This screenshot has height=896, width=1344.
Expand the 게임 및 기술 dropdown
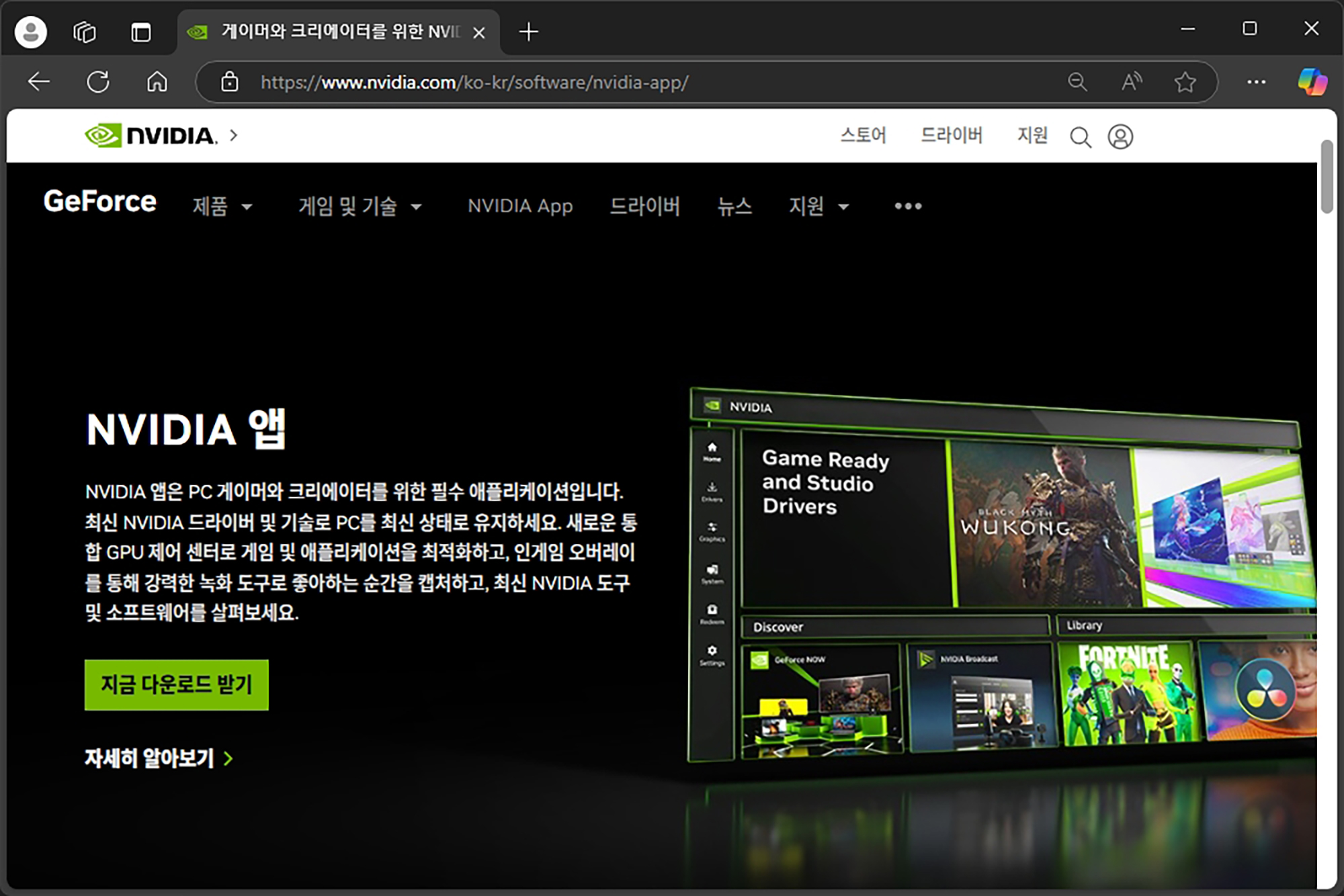click(360, 206)
